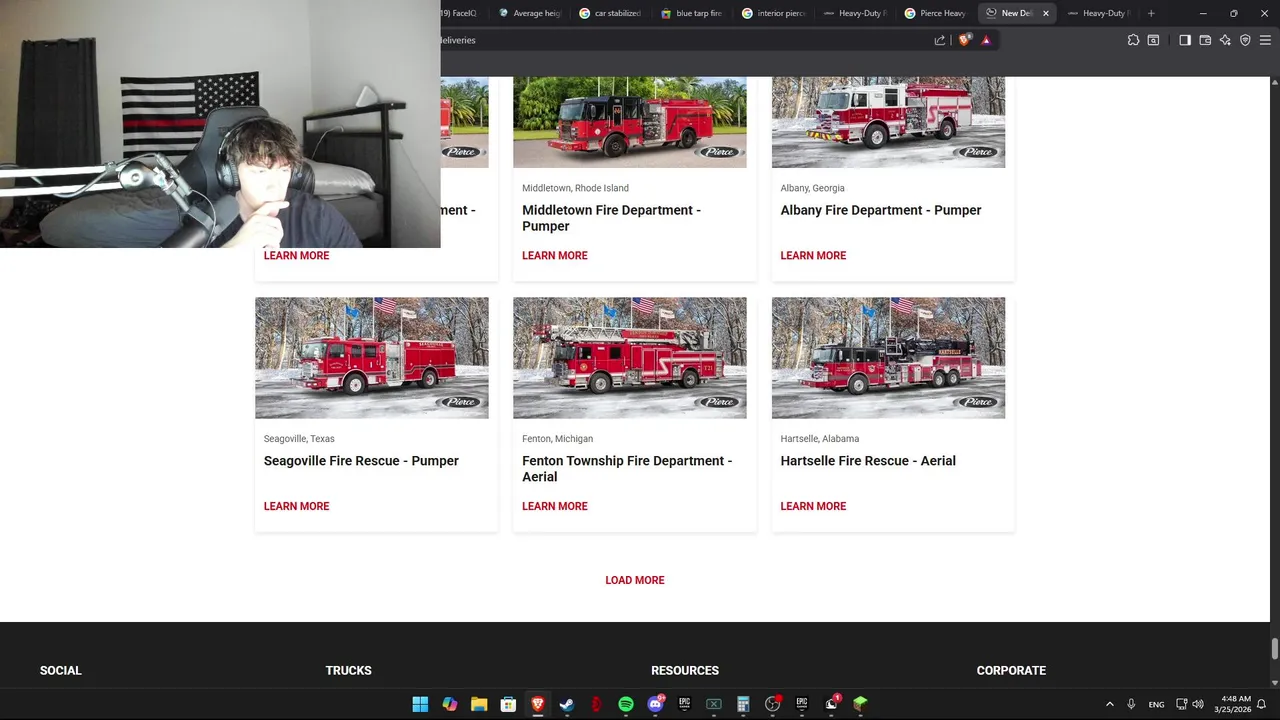Open the browser extensions puzzle icon
The image size is (1280, 720).
(x=1133, y=40)
